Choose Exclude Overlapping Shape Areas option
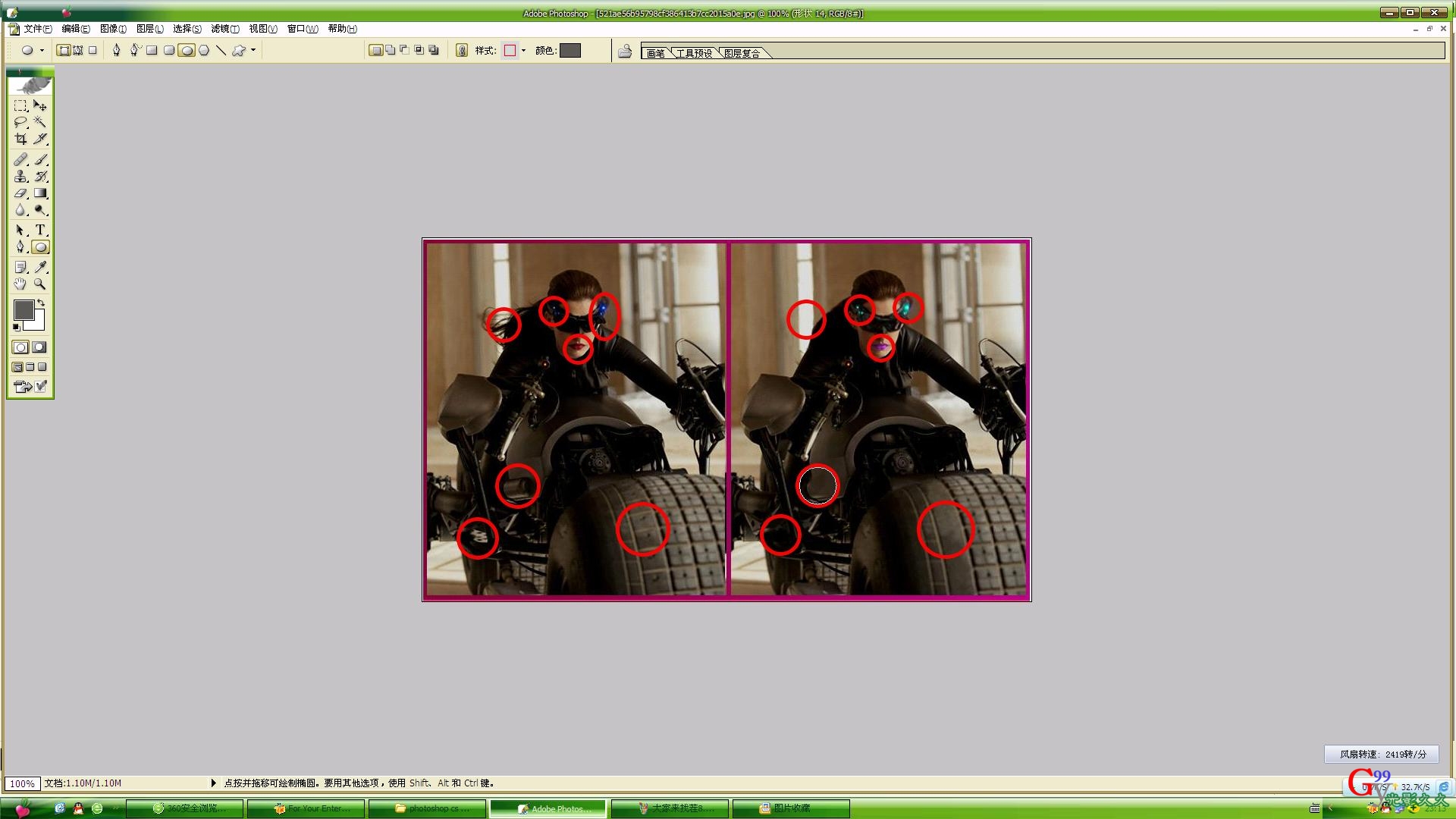1456x819 pixels. [433, 51]
